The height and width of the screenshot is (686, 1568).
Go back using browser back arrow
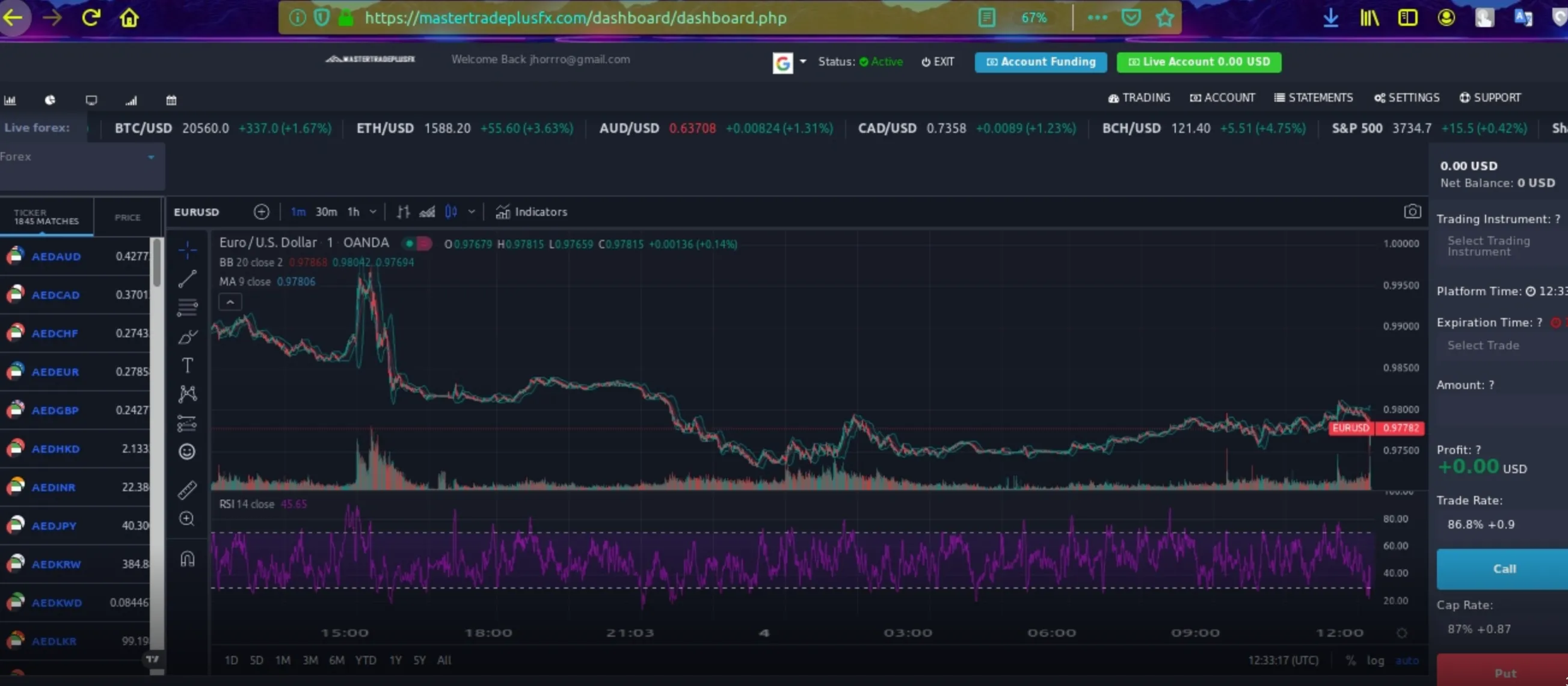pyautogui.click(x=13, y=17)
